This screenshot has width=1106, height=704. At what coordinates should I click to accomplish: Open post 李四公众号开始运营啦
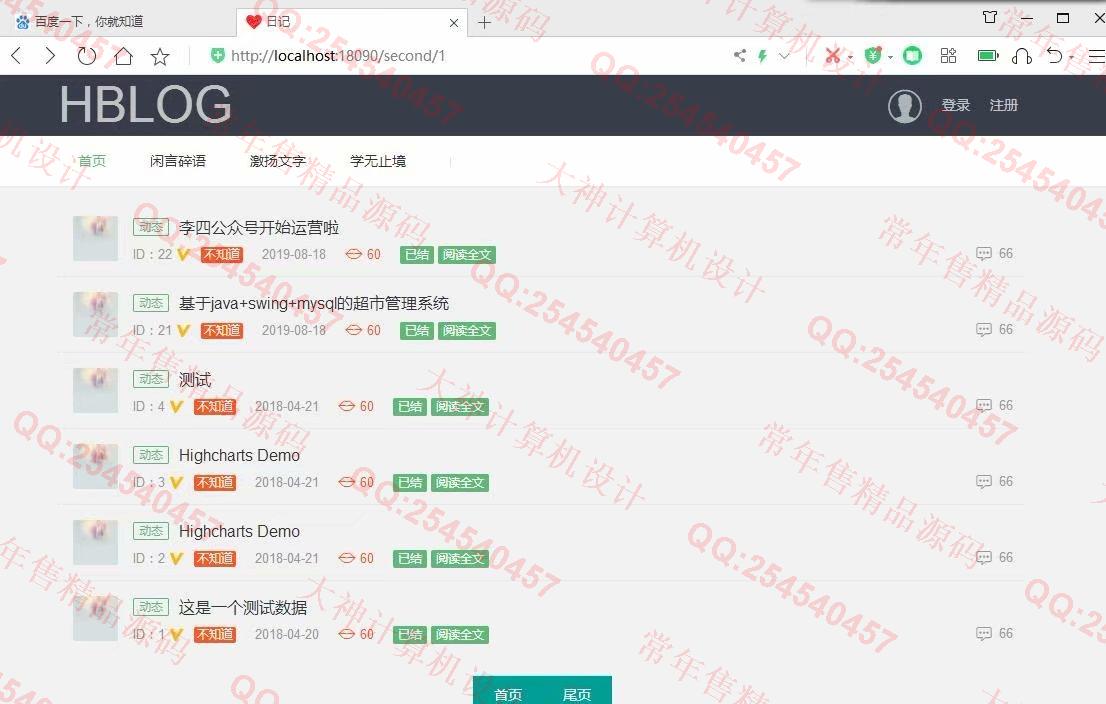pyautogui.click(x=259, y=227)
